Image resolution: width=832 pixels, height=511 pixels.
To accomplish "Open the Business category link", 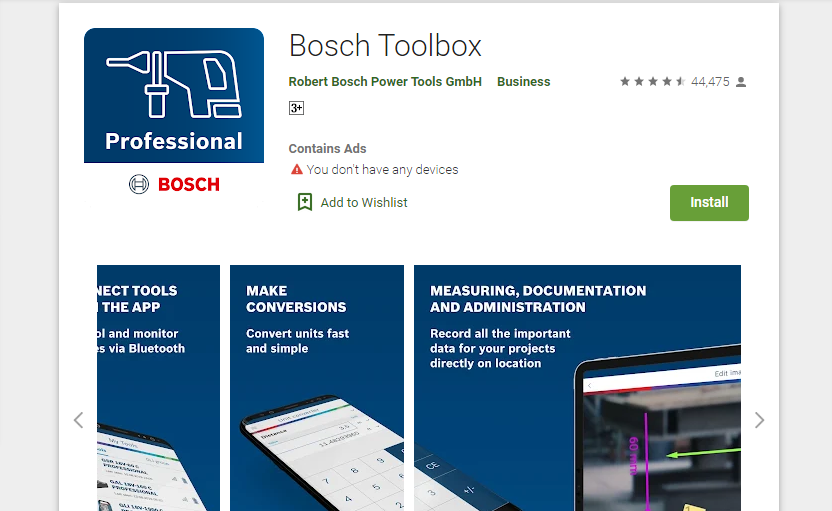I will pyautogui.click(x=524, y=82).
